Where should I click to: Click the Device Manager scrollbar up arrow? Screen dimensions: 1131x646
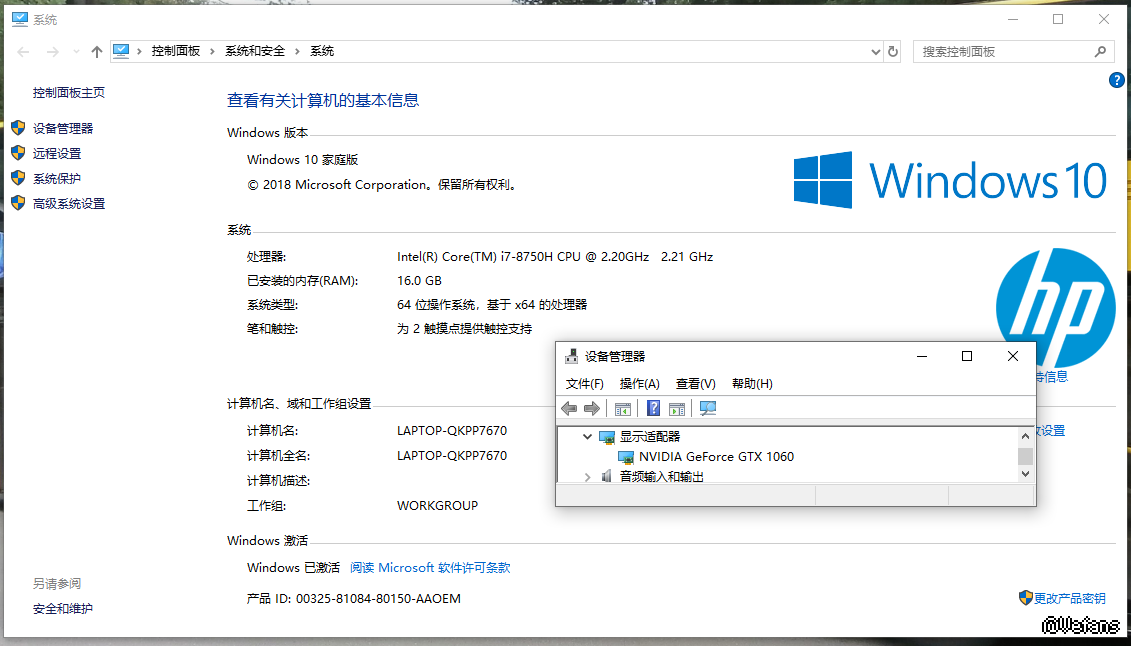coord(1025,436)
